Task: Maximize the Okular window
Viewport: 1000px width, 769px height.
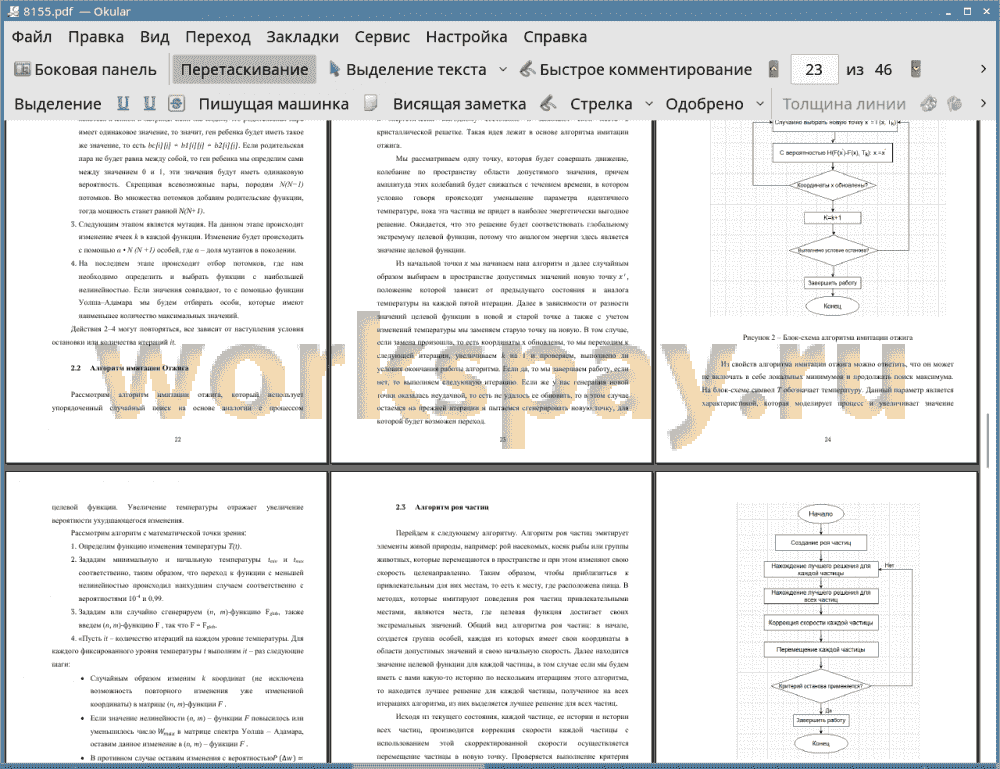Action: click(x=967, y=11)
